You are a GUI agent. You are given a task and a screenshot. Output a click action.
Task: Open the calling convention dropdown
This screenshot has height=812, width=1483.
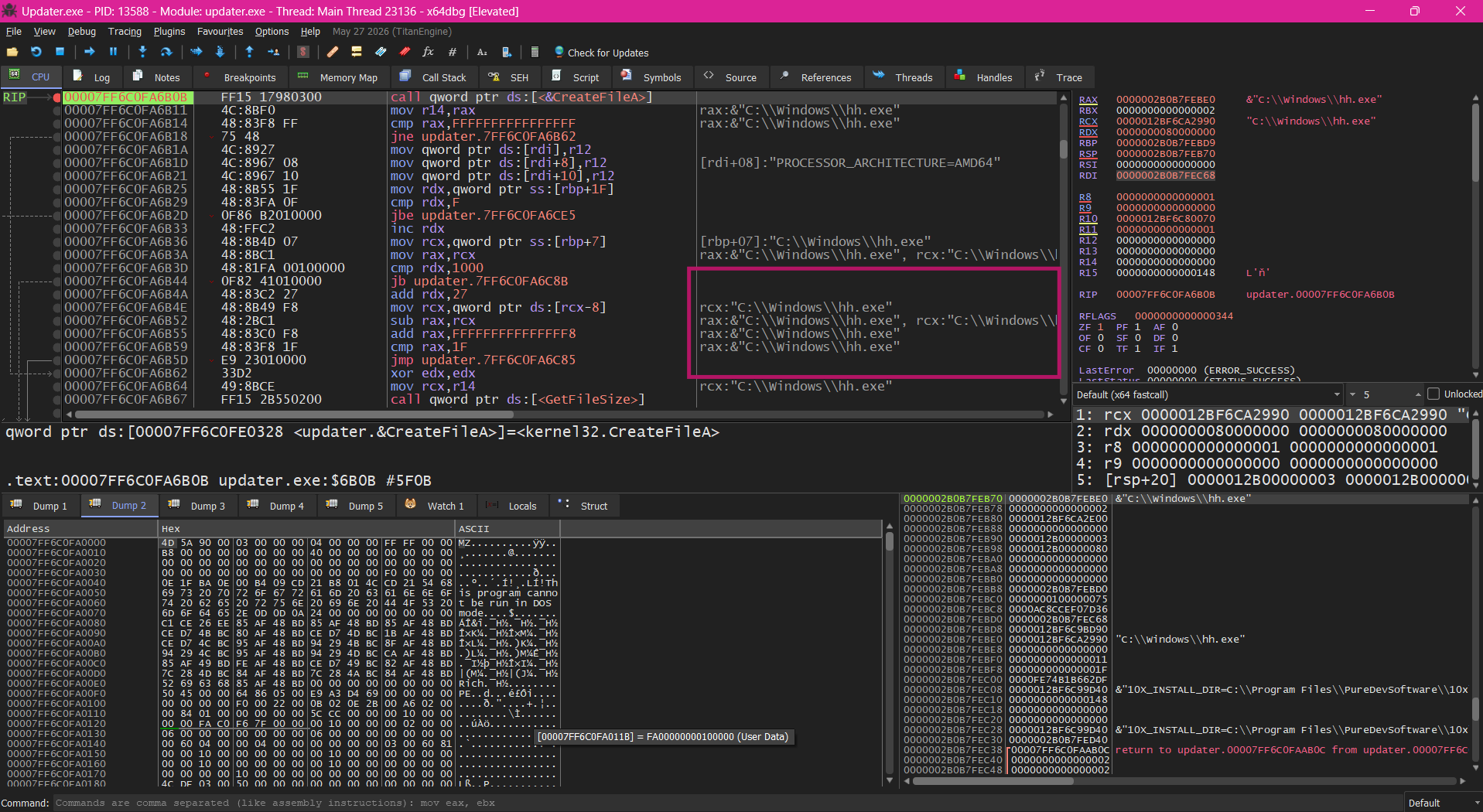point(1208,394)
